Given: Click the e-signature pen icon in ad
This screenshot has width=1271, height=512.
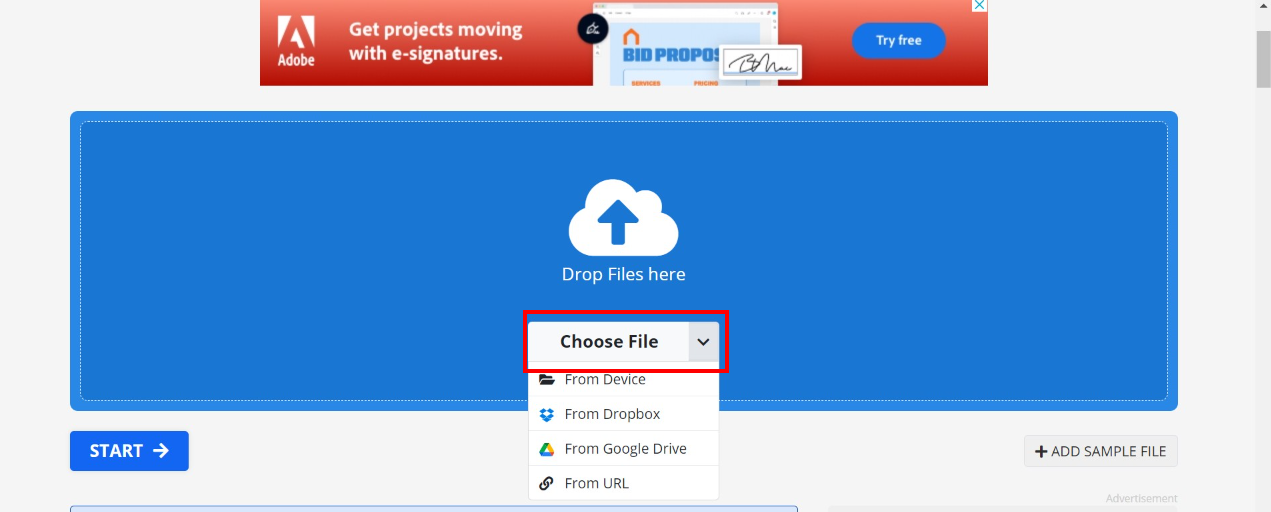Looking at the screenshot, I should (592, 29).
